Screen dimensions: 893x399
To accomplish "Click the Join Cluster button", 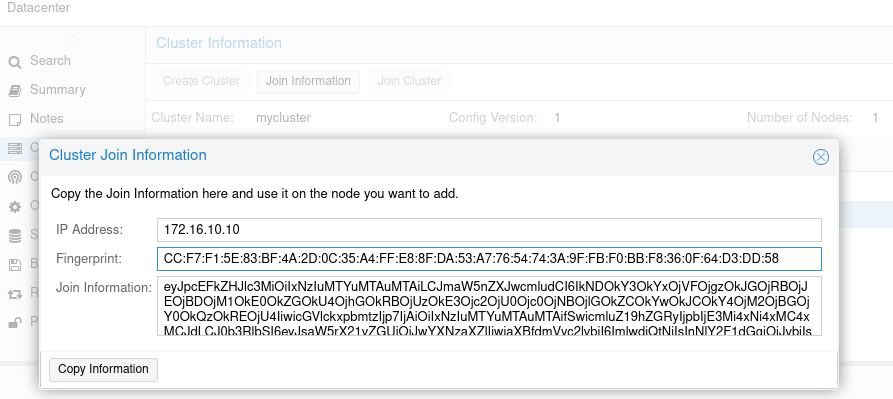I will 409,81.
